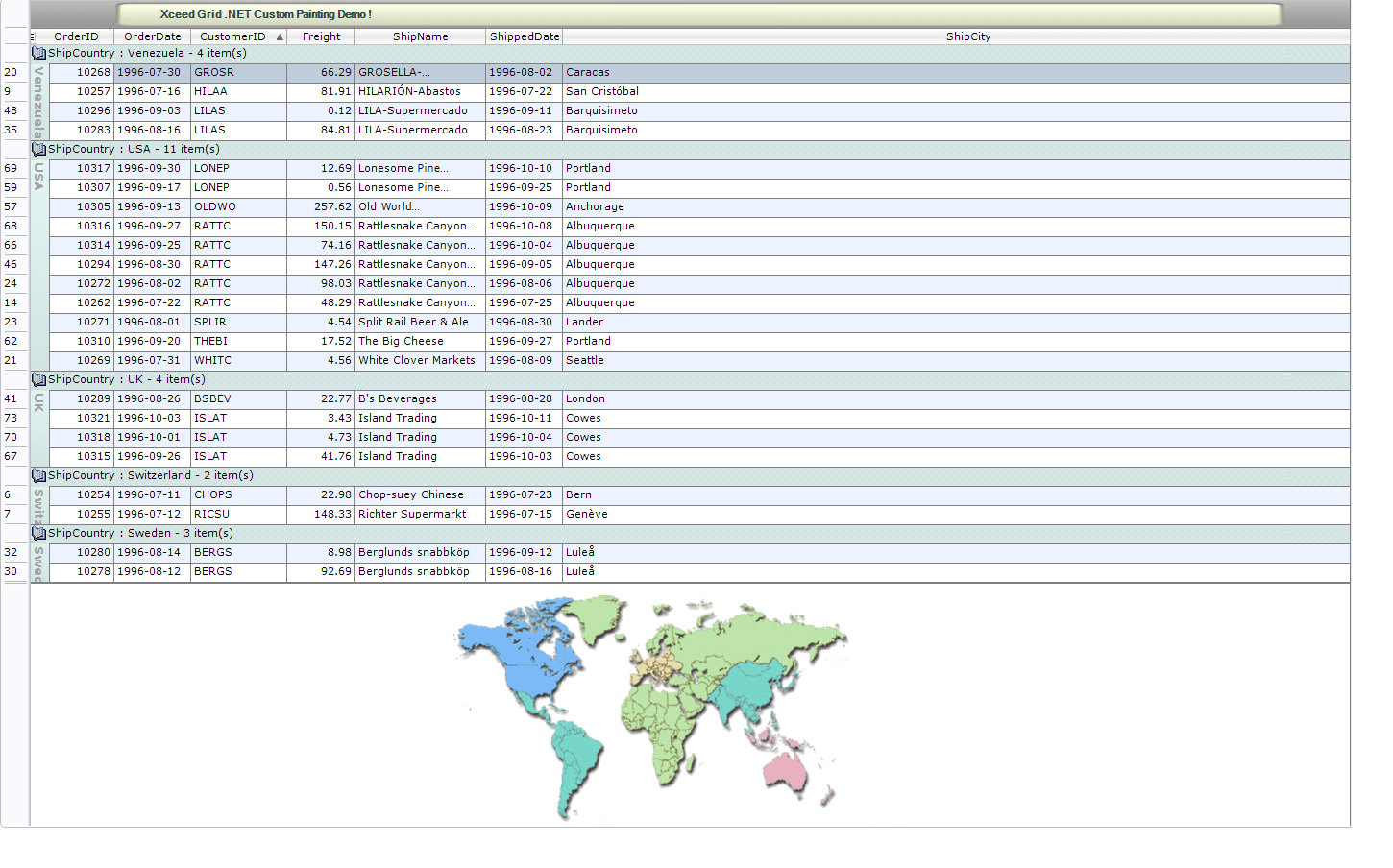Image resolution: width=1393 pixels, height=868 pixels.
Task: Click row number 32 in the left margin
Action: [11, 553]
